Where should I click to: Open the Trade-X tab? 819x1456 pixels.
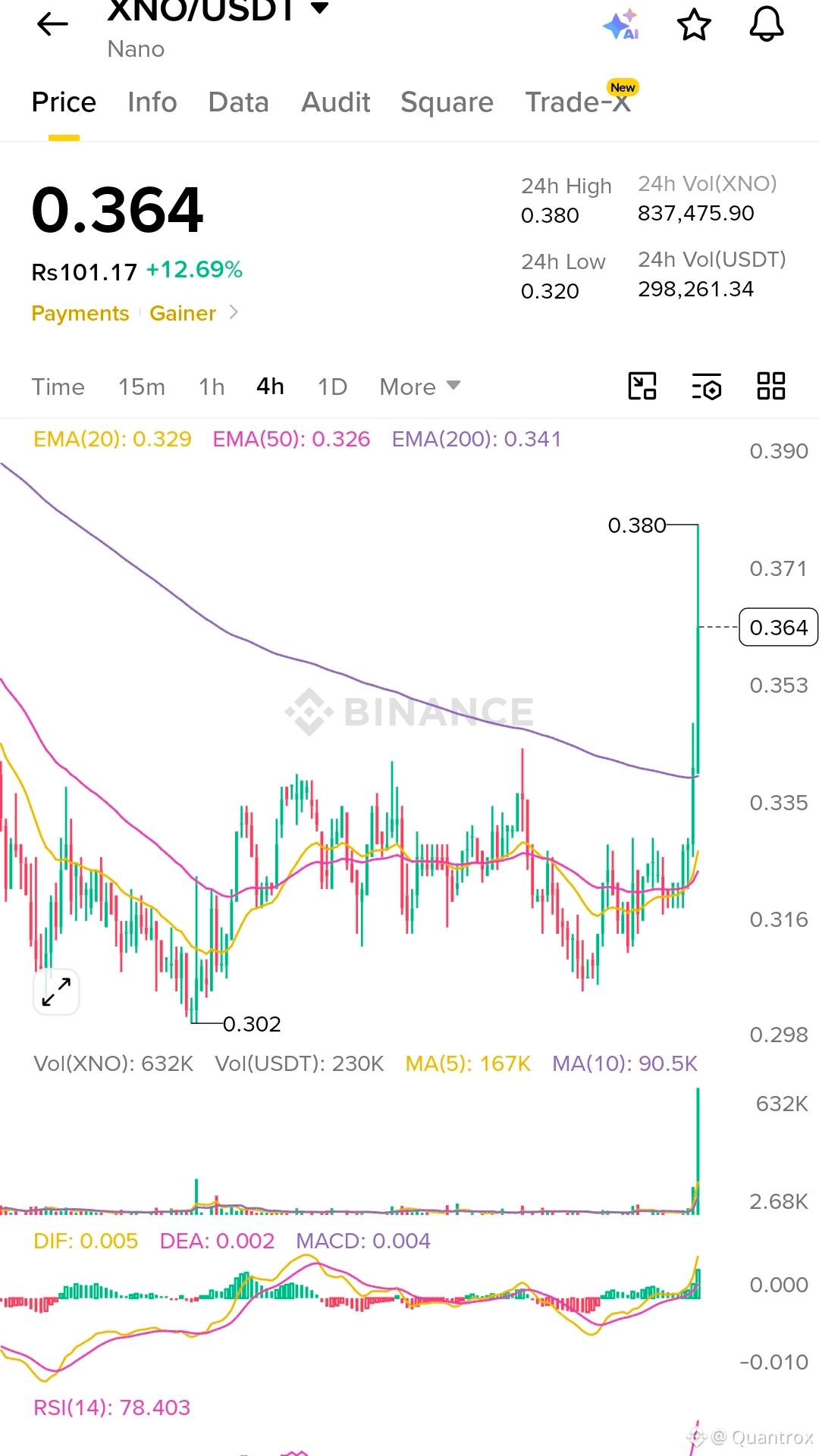pyautogui.click(x=579, y=102)
